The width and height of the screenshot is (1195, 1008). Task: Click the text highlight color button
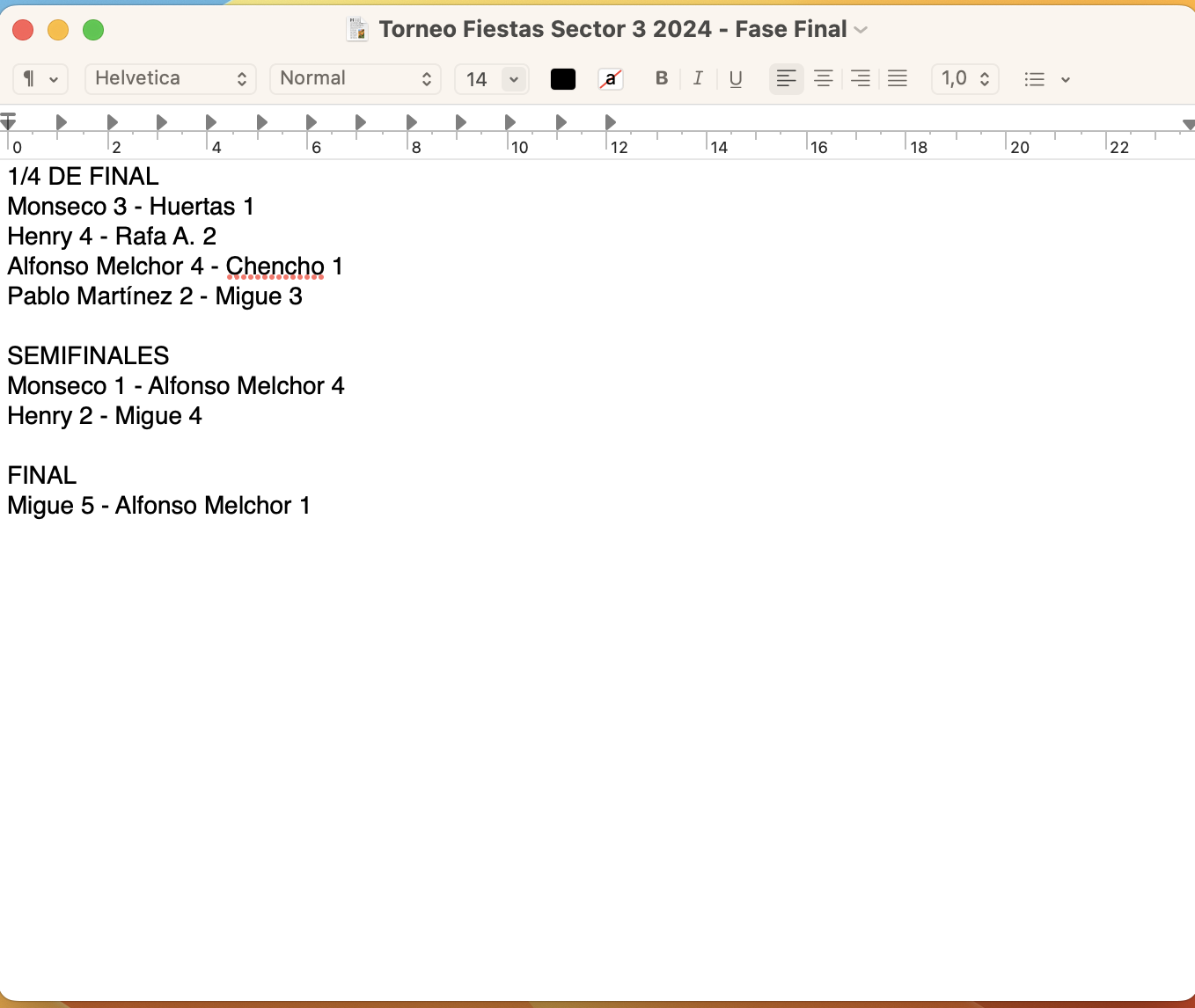pos(610,79)
